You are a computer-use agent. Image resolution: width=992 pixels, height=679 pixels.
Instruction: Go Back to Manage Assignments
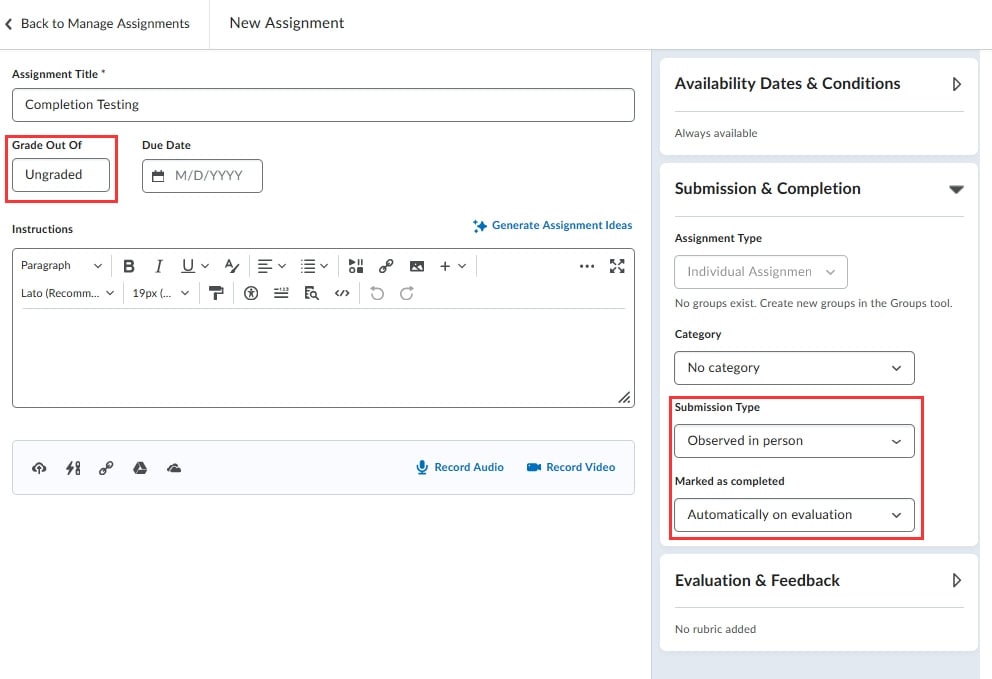(x=97, y=23)
